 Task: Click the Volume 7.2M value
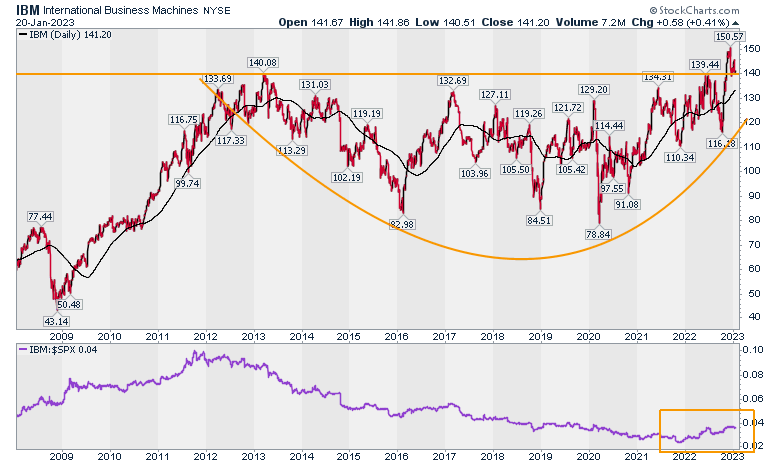(x=591, y=22)
